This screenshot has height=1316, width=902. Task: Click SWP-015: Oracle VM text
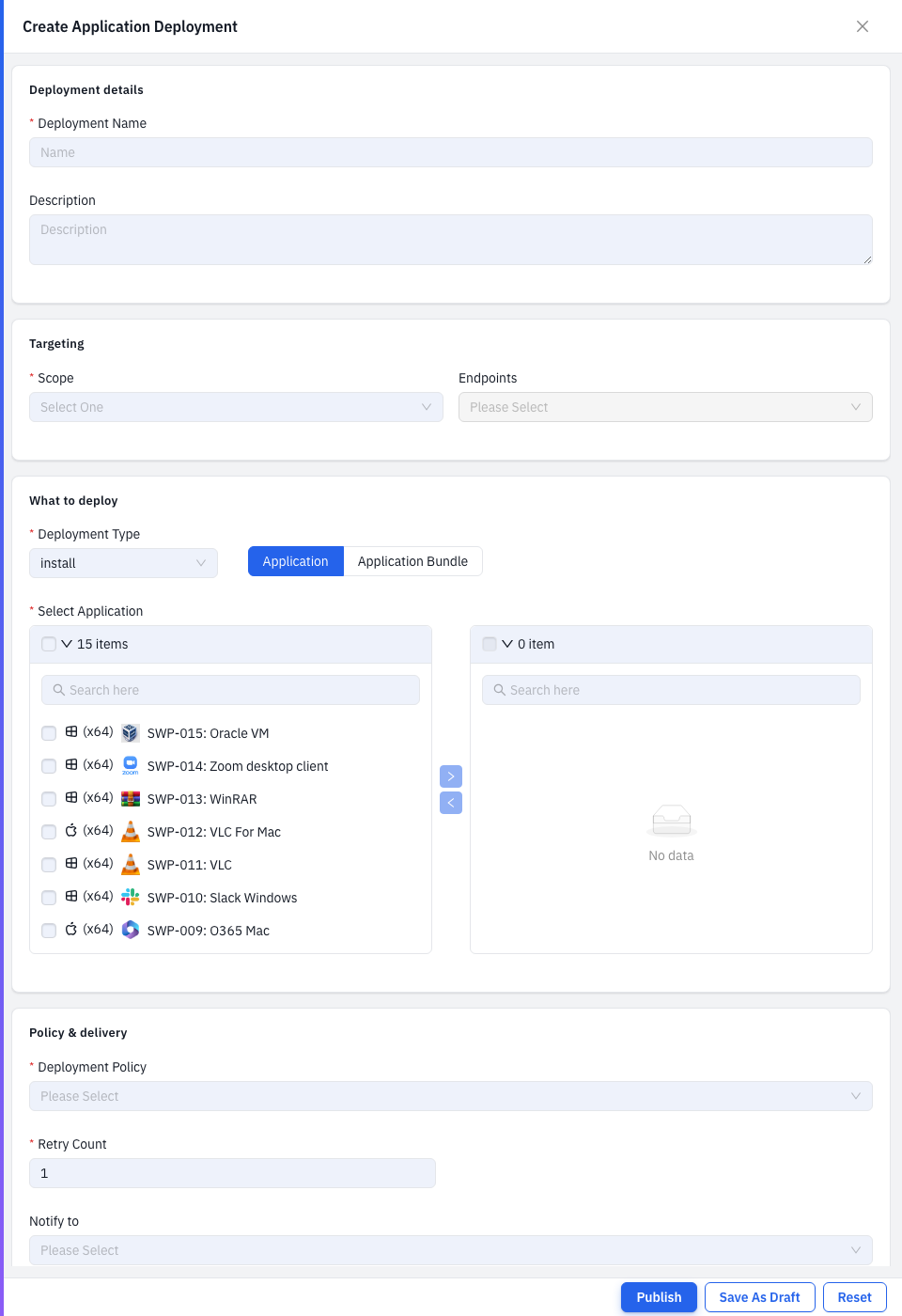(209, 733)
